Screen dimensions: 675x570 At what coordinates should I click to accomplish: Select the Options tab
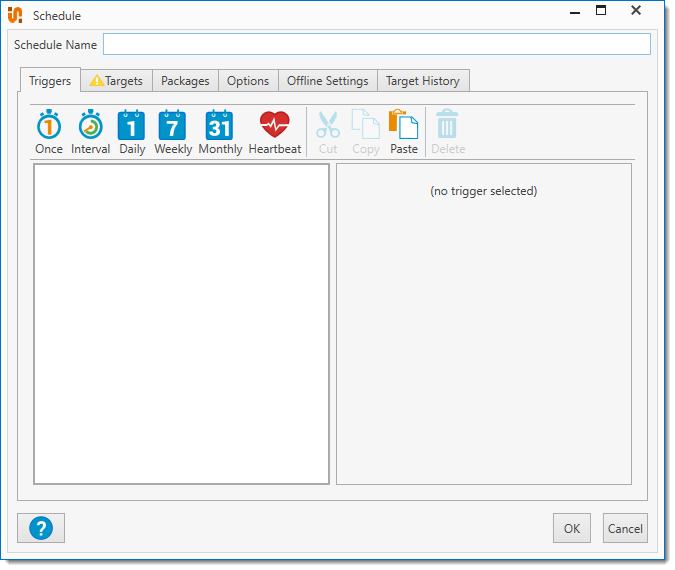pos(248,81)
